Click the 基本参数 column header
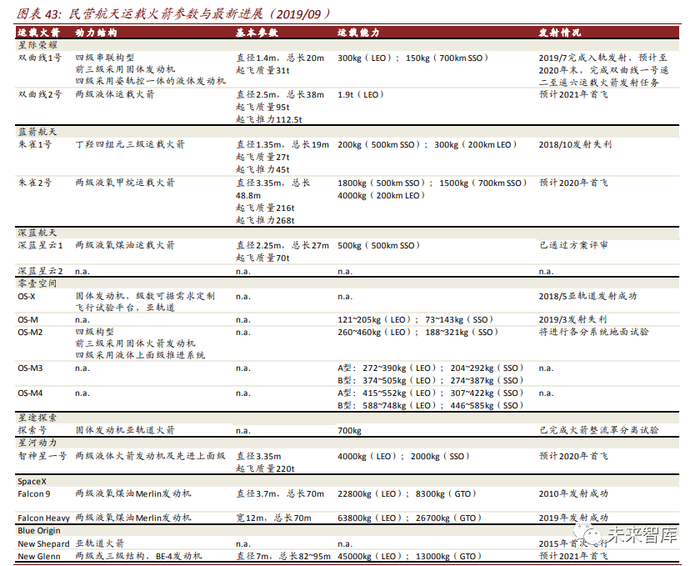 [257, 33]
